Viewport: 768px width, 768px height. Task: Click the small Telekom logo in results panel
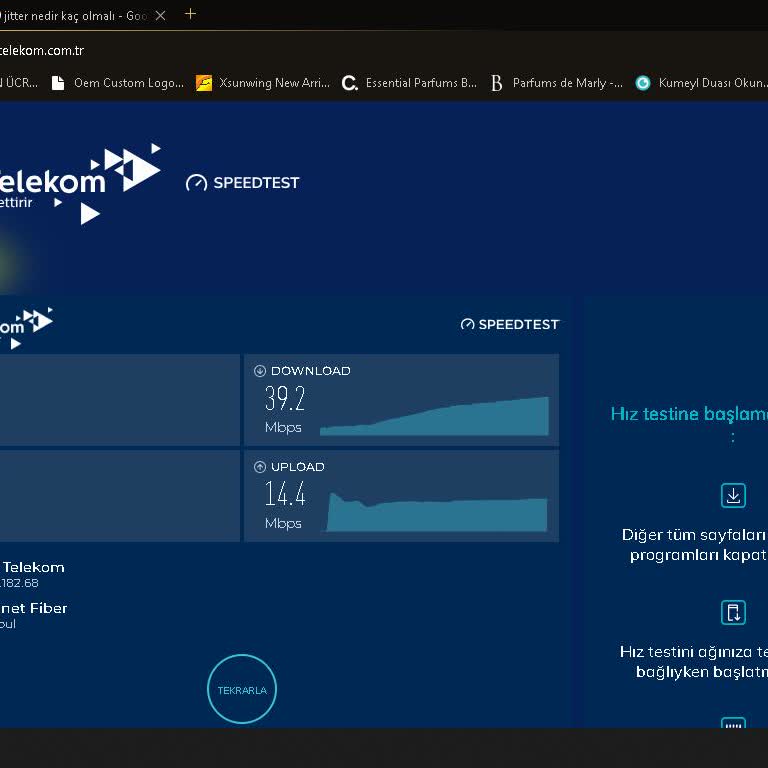[26, 328]
